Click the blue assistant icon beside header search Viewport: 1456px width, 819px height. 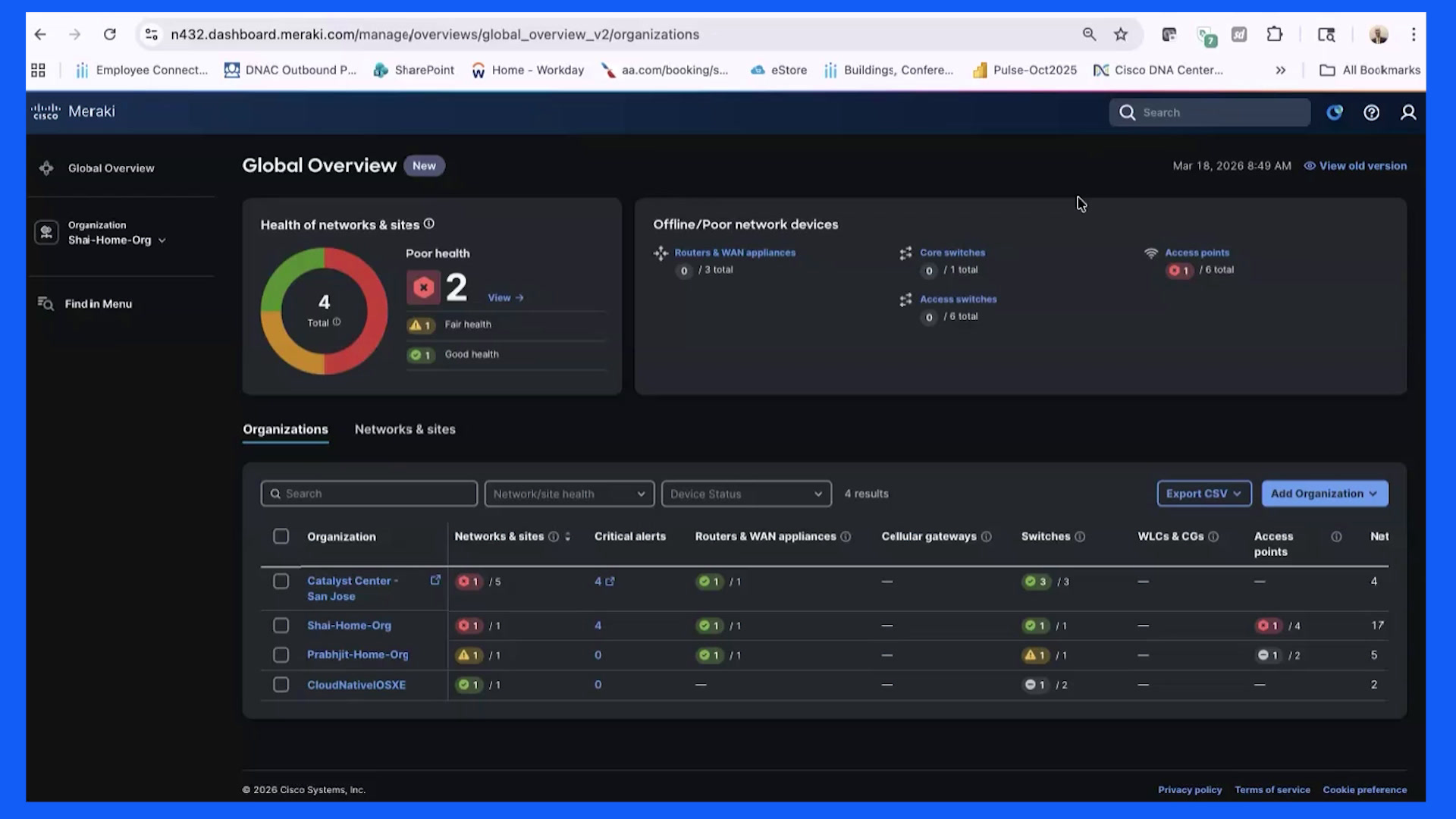click(x=1335, y=112)
